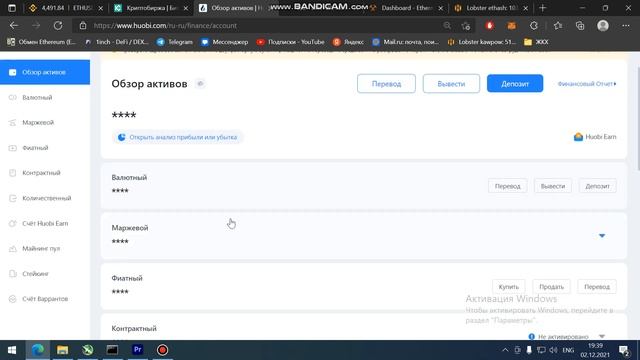
Task: Open the Edge browser taskbar icon
Action: (x=38, y=350)
